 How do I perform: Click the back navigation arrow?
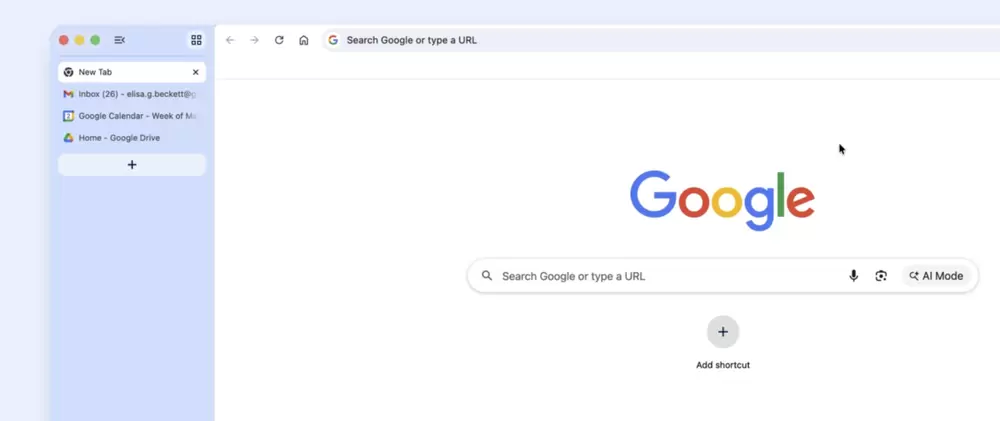click(x=230, y=40)
